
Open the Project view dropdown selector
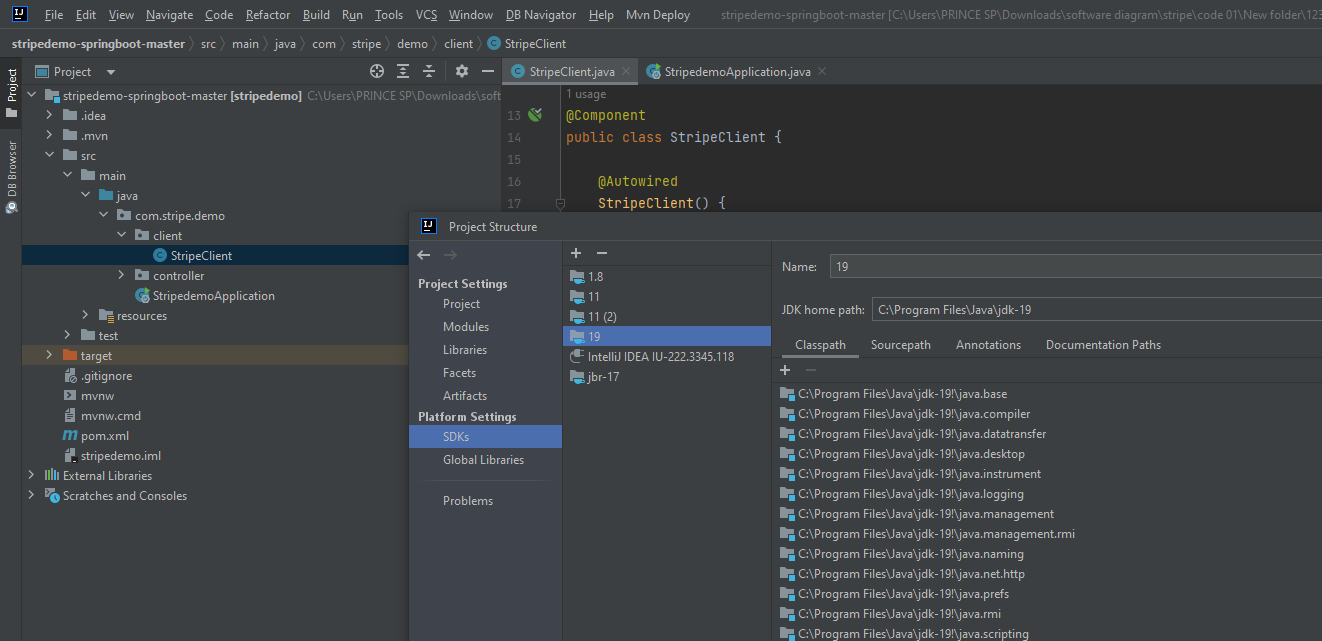111,72
